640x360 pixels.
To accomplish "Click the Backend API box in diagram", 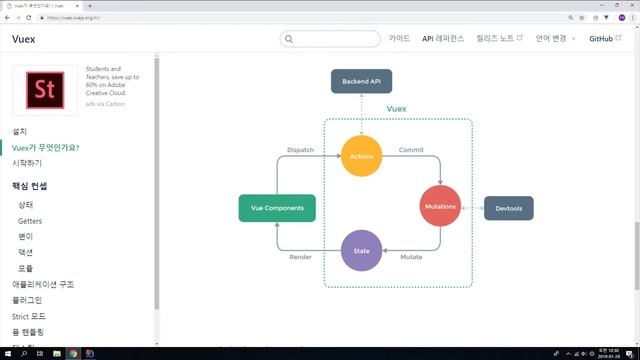I will pos(362,81).
